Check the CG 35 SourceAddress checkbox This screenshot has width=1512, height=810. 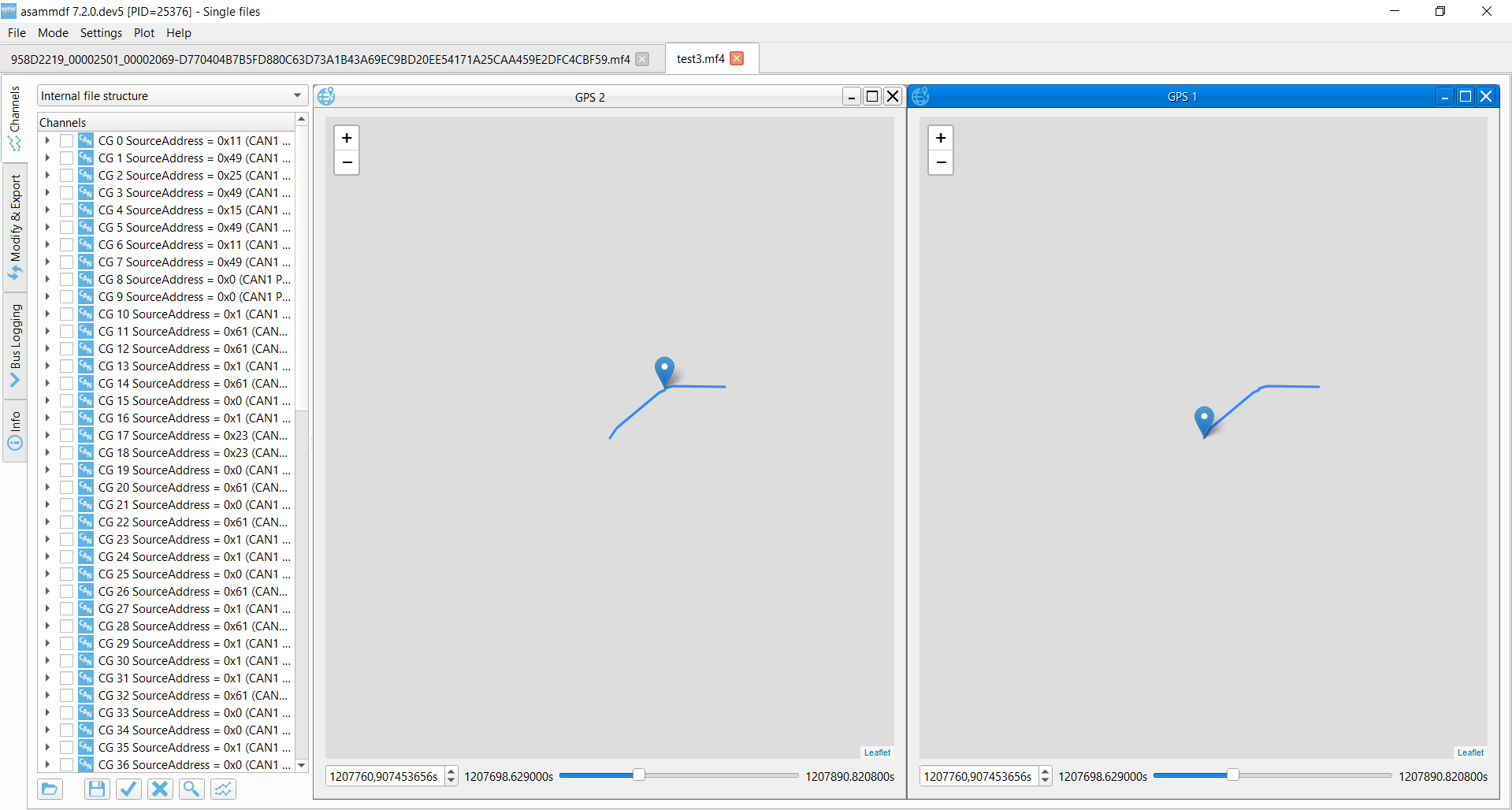(66, 747)
